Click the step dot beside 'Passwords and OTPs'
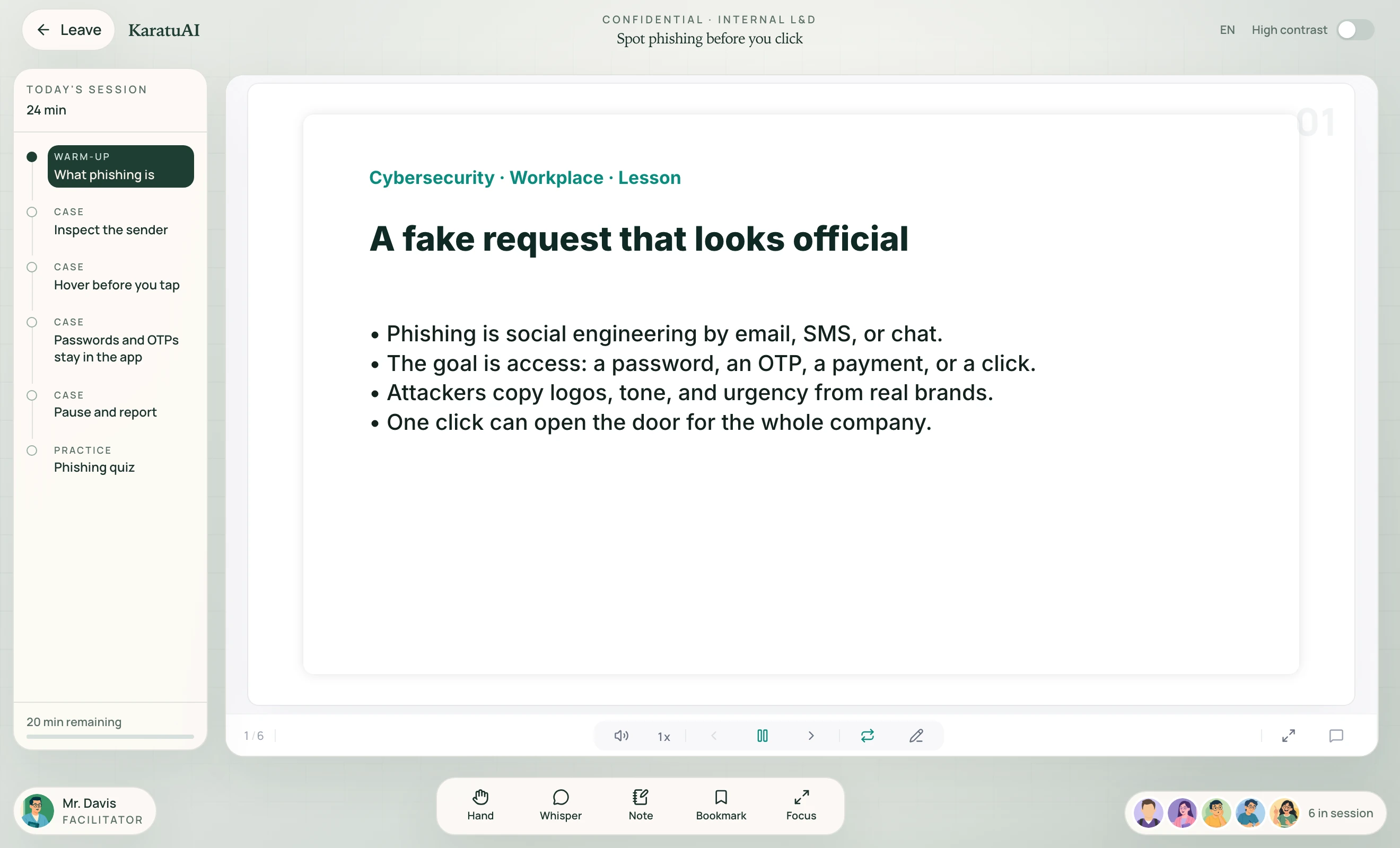Screen dimensions: 1400x848 click(x=32, y=322)
